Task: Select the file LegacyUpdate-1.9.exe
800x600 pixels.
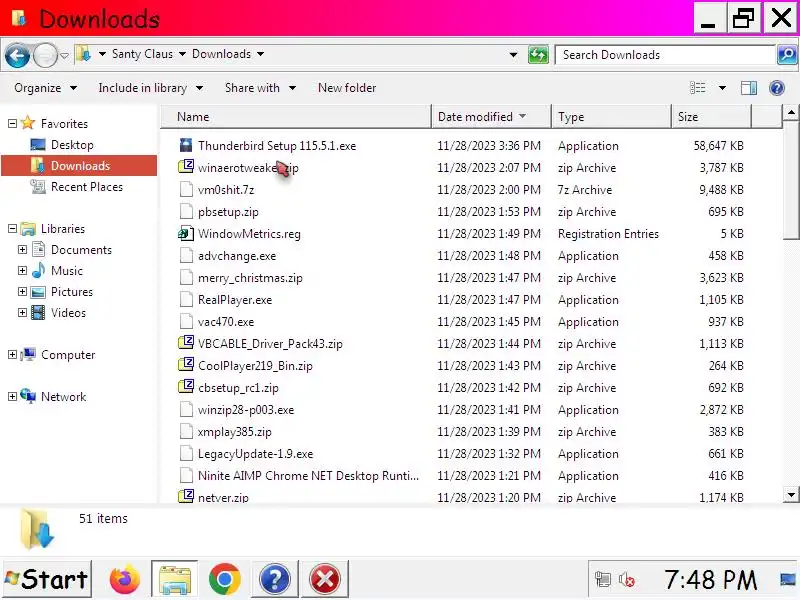Action: 255,454
